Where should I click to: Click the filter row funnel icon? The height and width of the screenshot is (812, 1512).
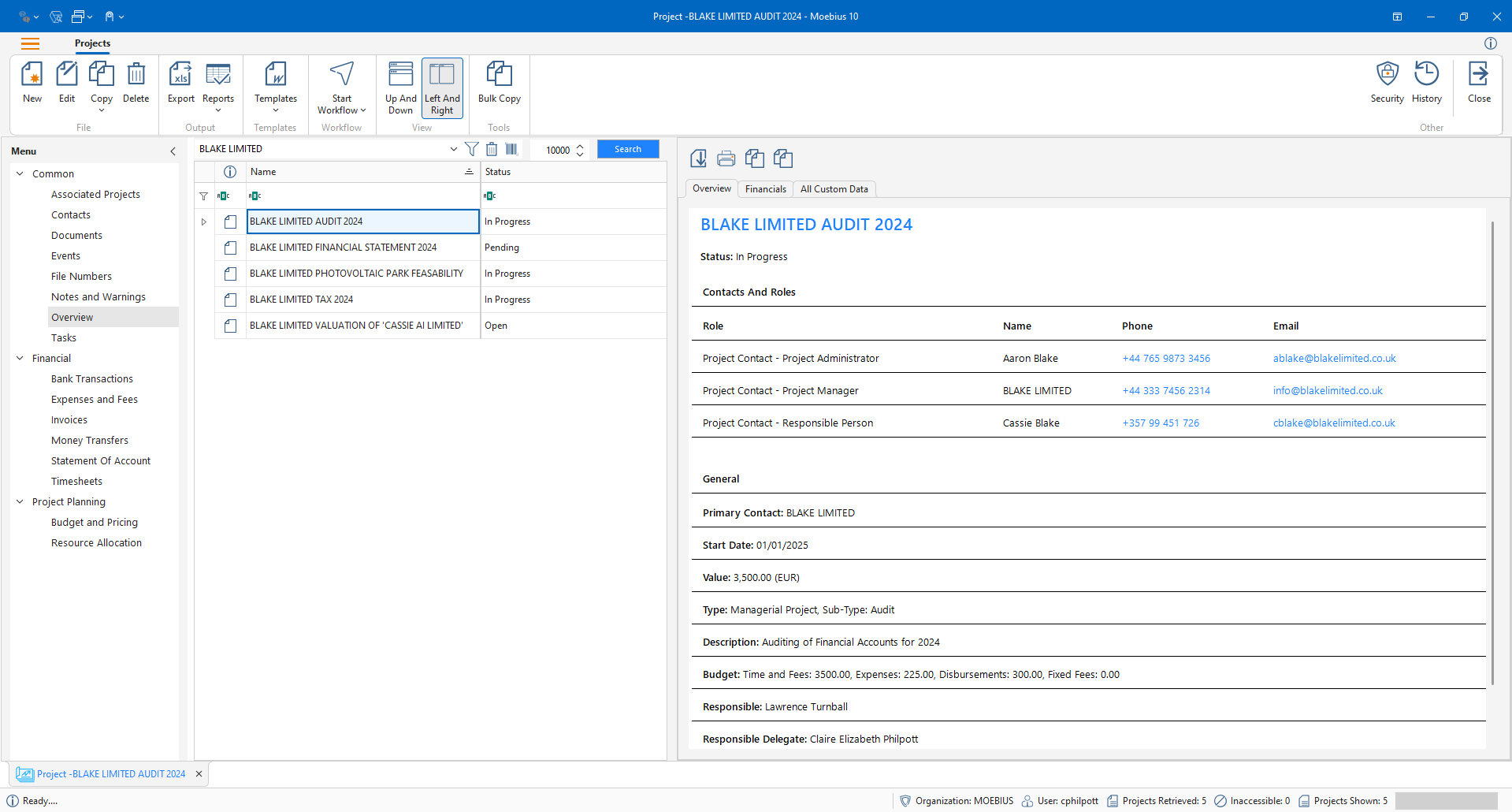coord(204,196)
